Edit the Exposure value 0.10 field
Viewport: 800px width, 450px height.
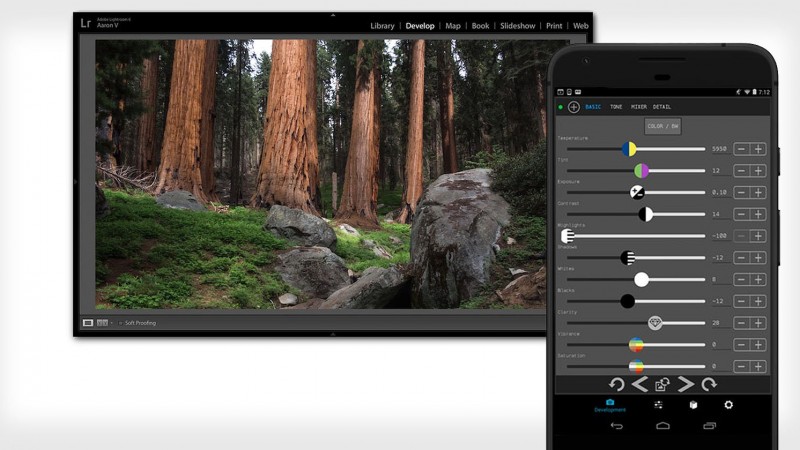719,192
